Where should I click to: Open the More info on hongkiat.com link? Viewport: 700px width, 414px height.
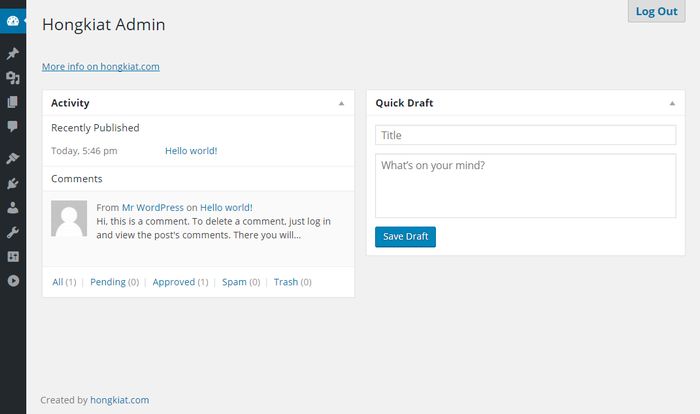pos(101,67)
